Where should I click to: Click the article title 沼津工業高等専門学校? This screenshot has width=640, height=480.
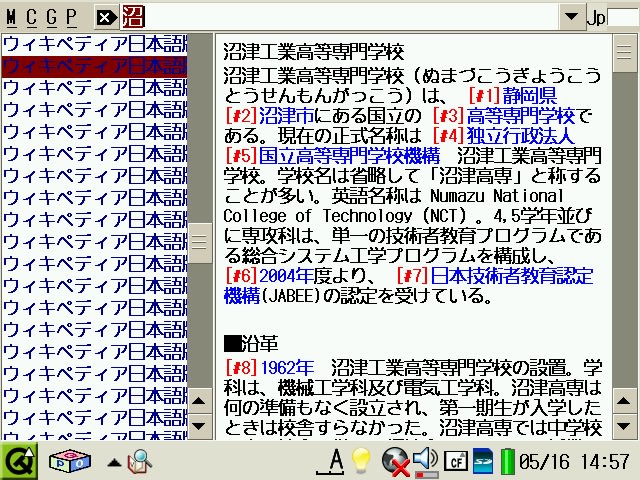tap(313, 52)
